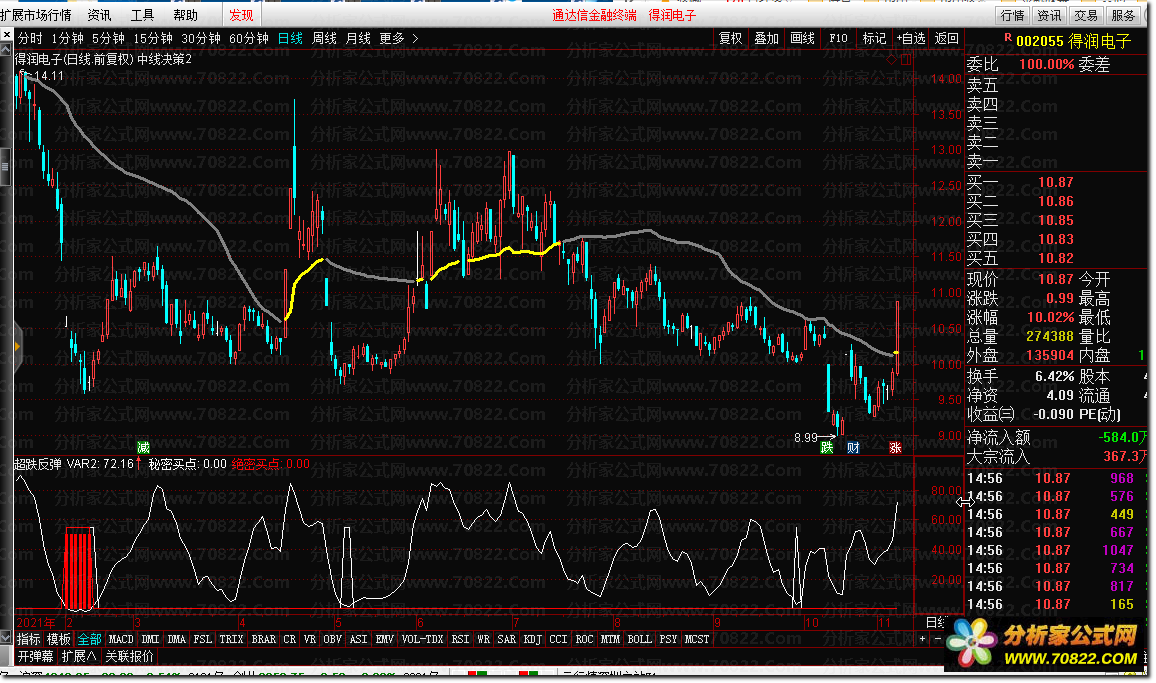The image size is (1156, 683).
Task: Select the MCST indicator
Action: point(697,639)
